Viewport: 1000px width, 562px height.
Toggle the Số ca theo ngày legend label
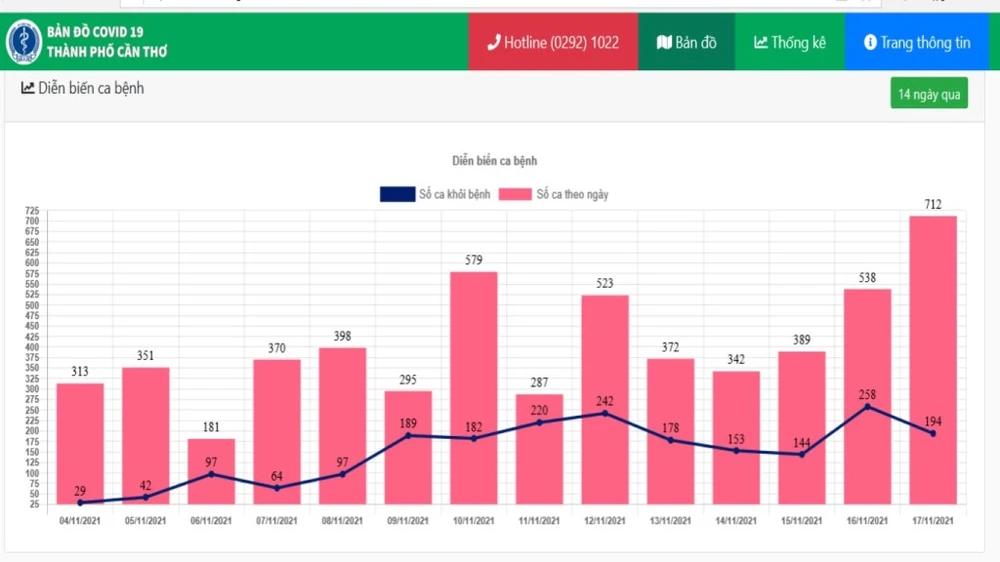pyautogui.click(x=572, y=194)
